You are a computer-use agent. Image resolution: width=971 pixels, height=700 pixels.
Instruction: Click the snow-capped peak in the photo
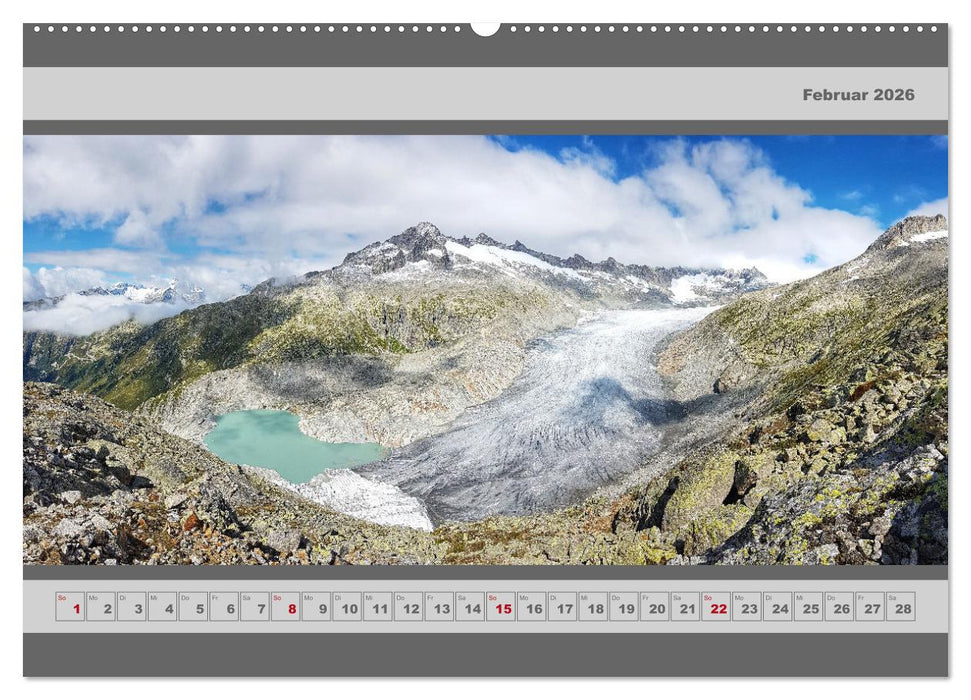tap(425, 230)
